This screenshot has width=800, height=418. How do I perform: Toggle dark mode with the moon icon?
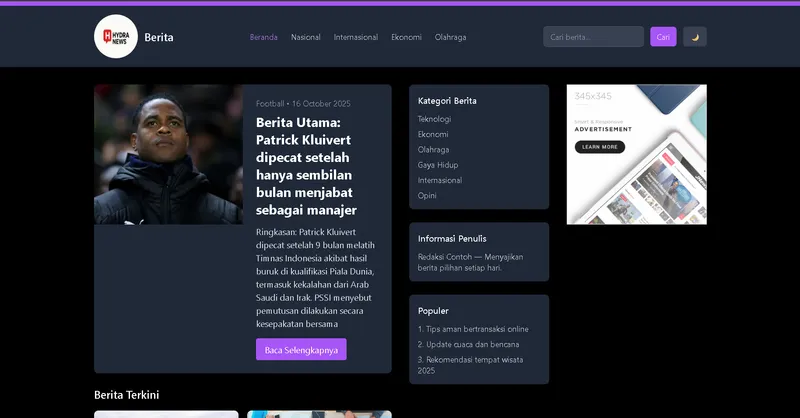coord(694,37)
